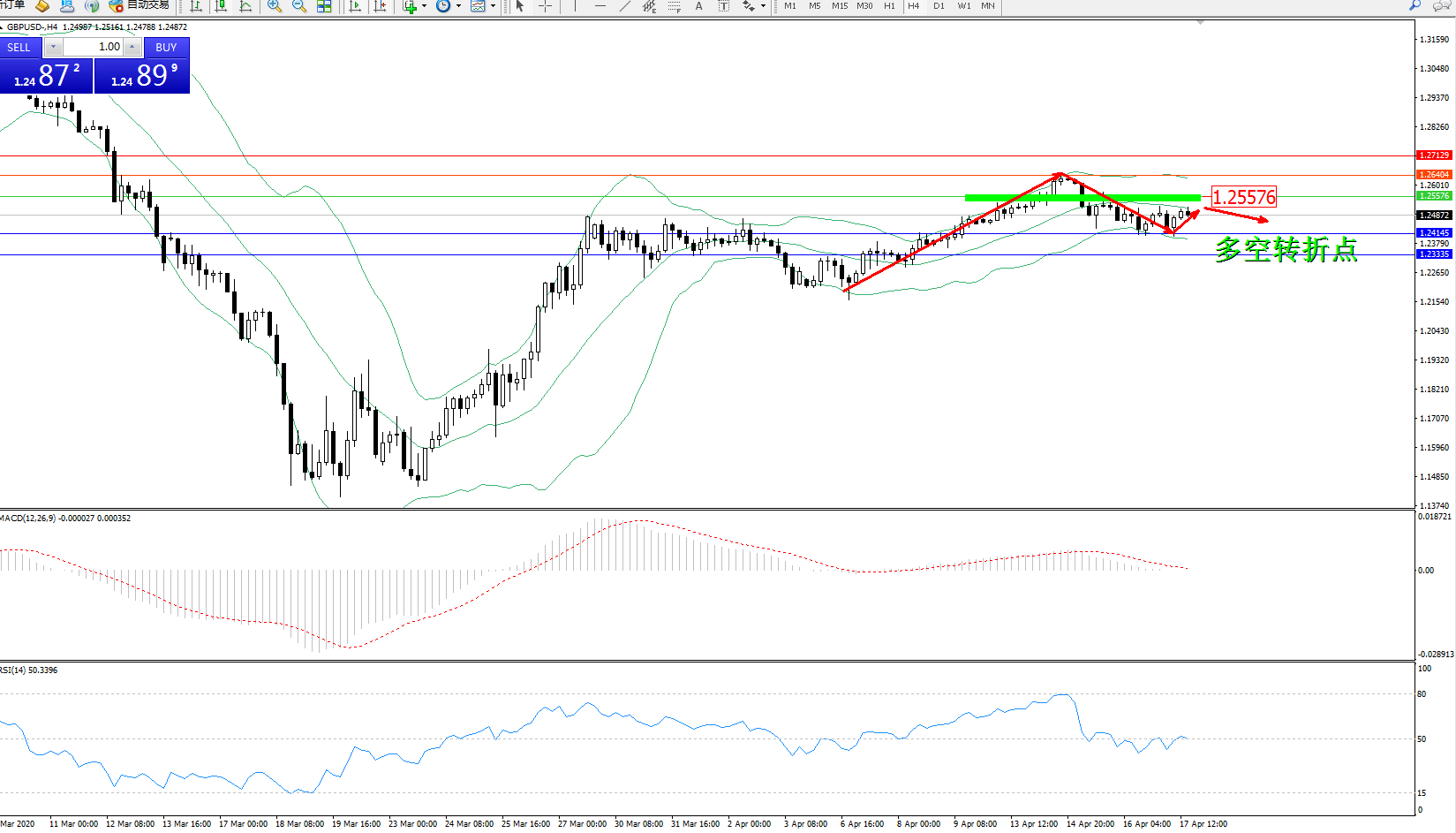Switch chart to candlestick display mode
1456x833 pixels.
click(221, 6)
